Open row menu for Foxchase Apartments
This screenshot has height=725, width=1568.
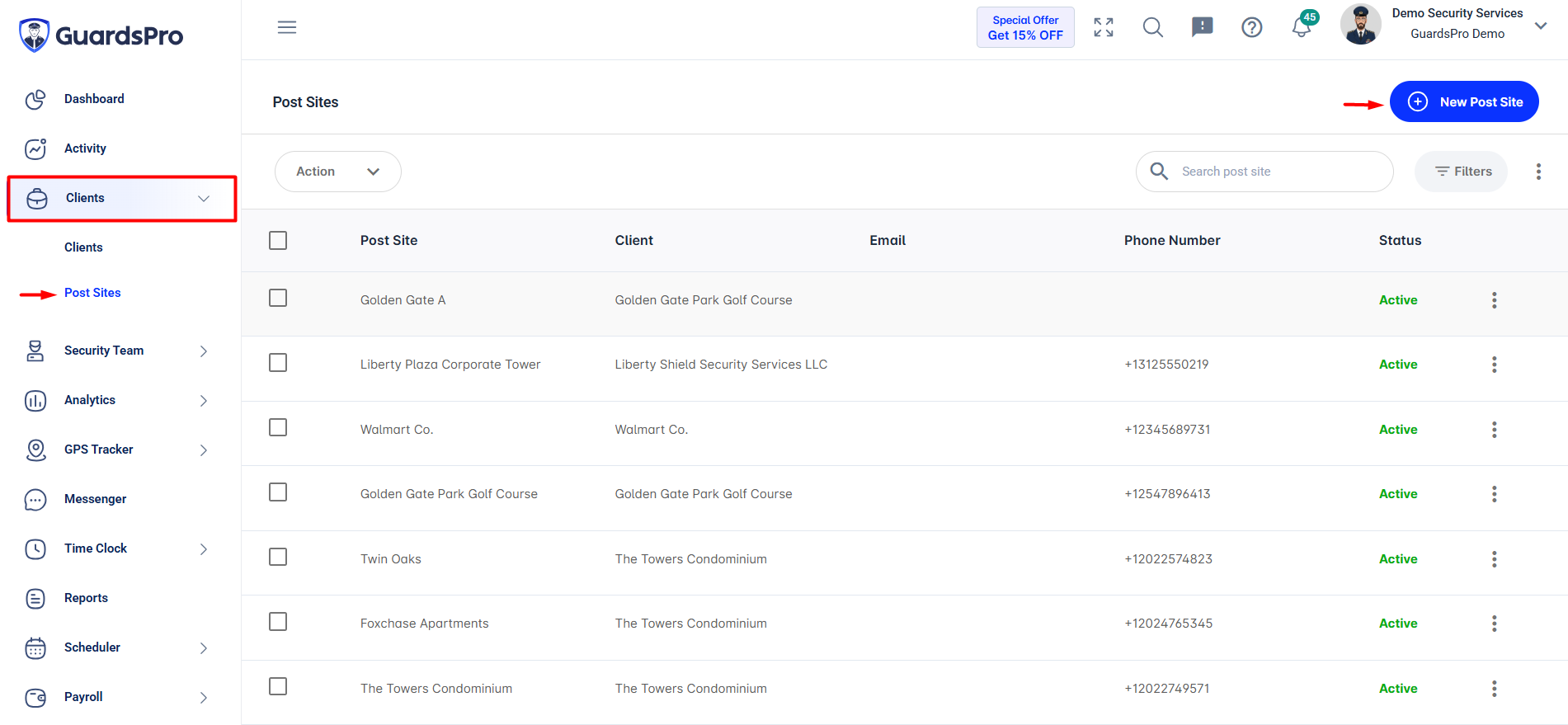pos(1494,624)
